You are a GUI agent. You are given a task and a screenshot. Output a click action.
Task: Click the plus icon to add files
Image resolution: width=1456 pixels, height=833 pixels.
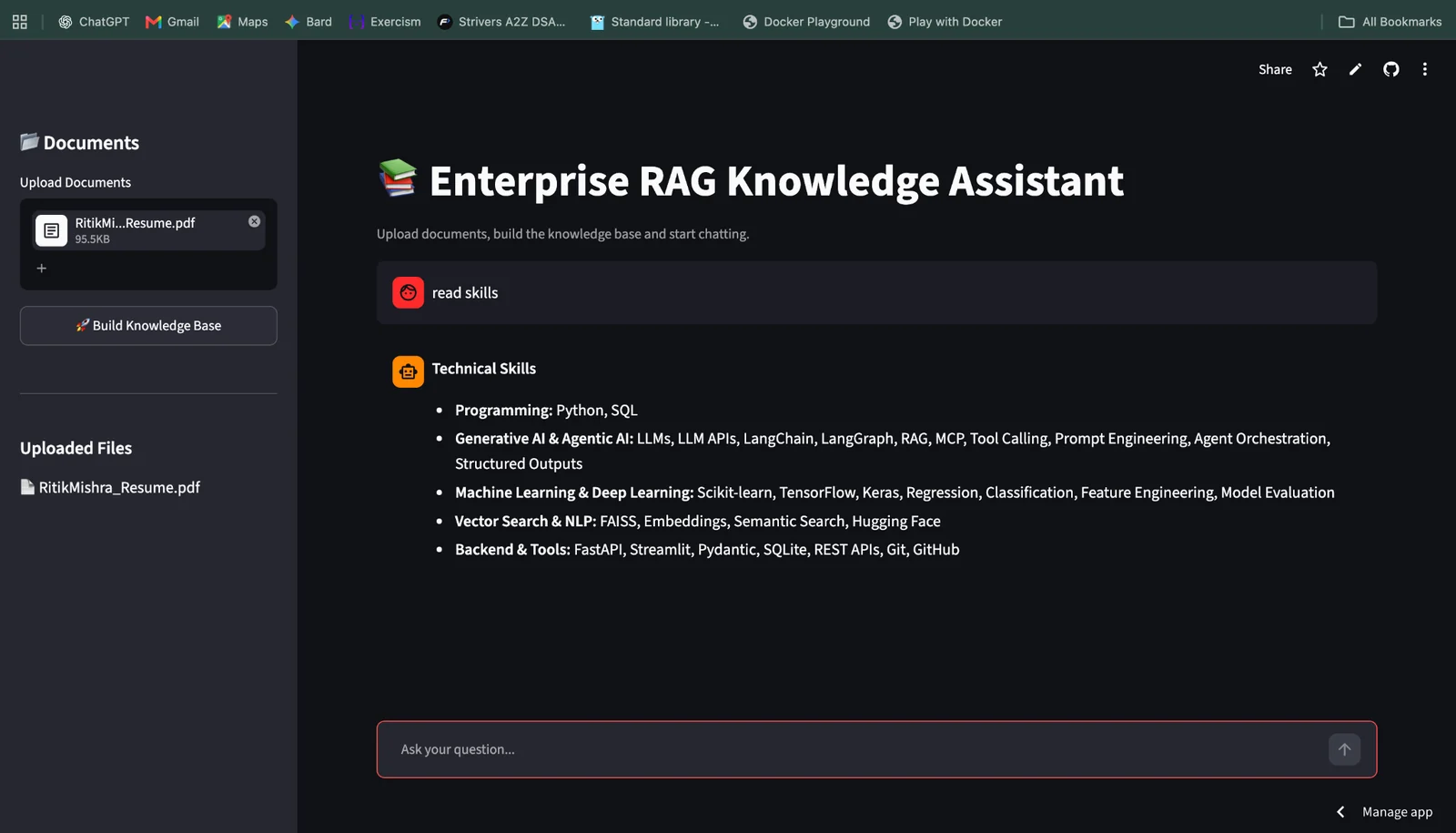point(41,268)
